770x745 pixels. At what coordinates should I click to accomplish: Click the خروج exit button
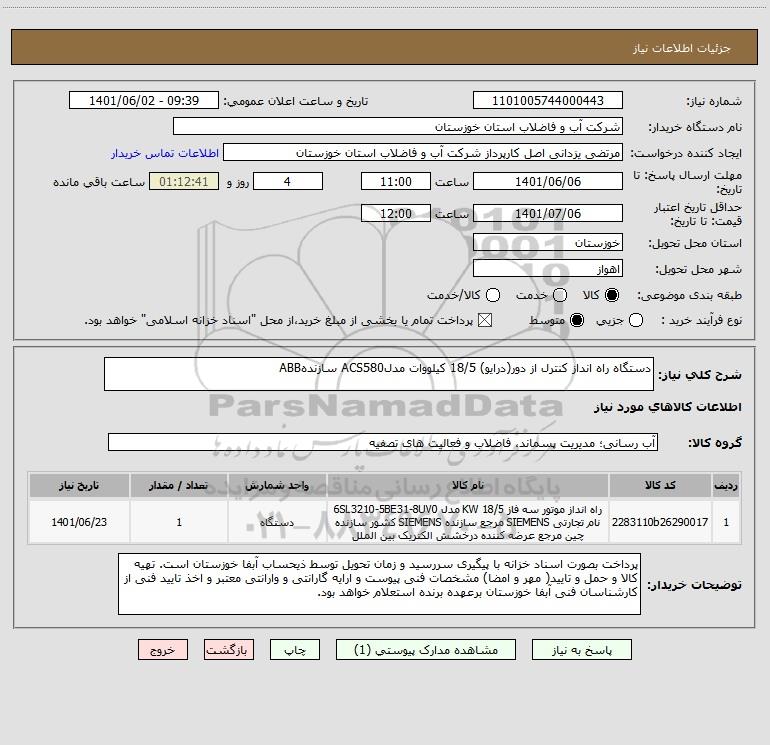tap(163, 650)
